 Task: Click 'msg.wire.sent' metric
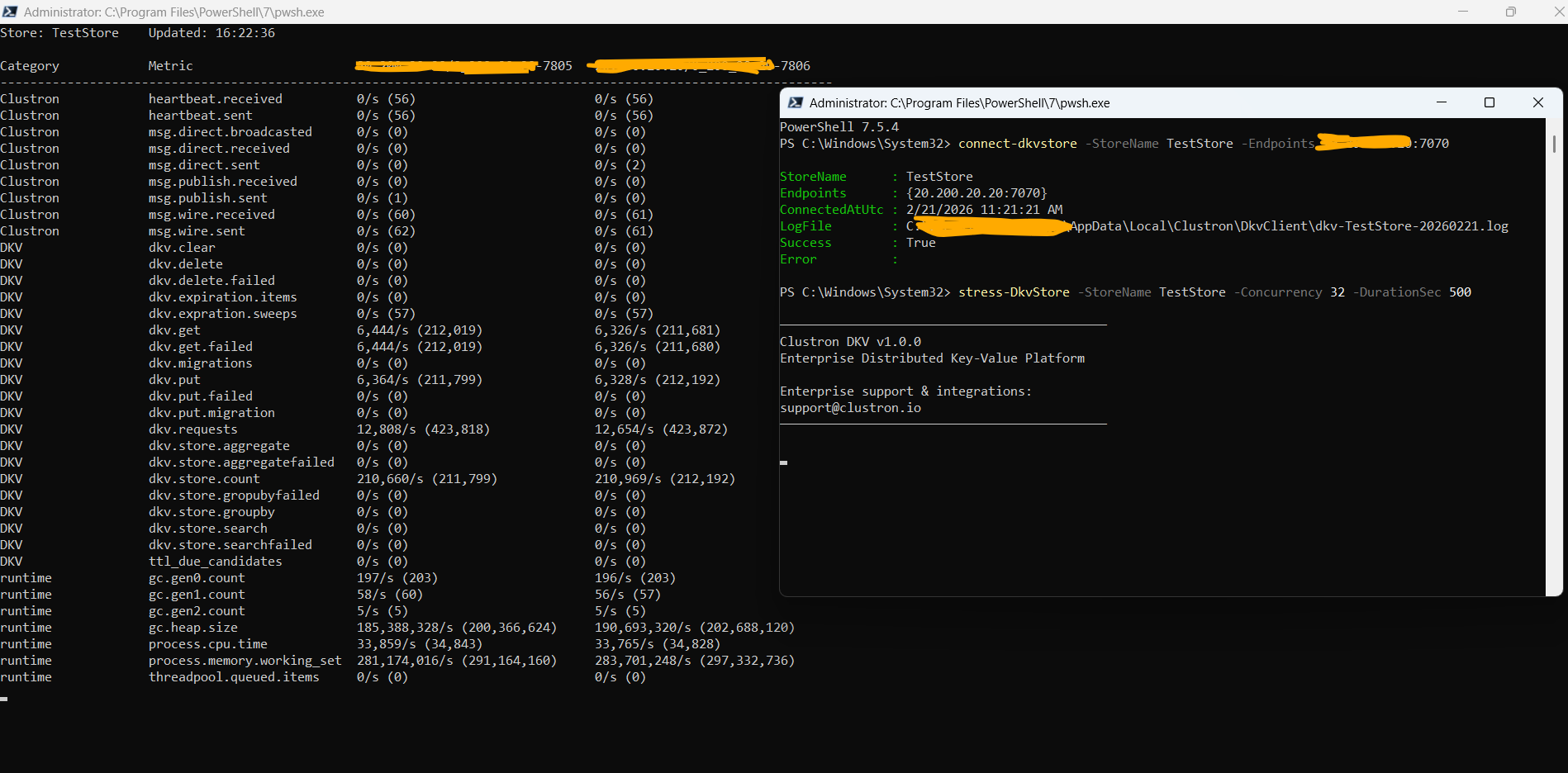coord(197,231)
